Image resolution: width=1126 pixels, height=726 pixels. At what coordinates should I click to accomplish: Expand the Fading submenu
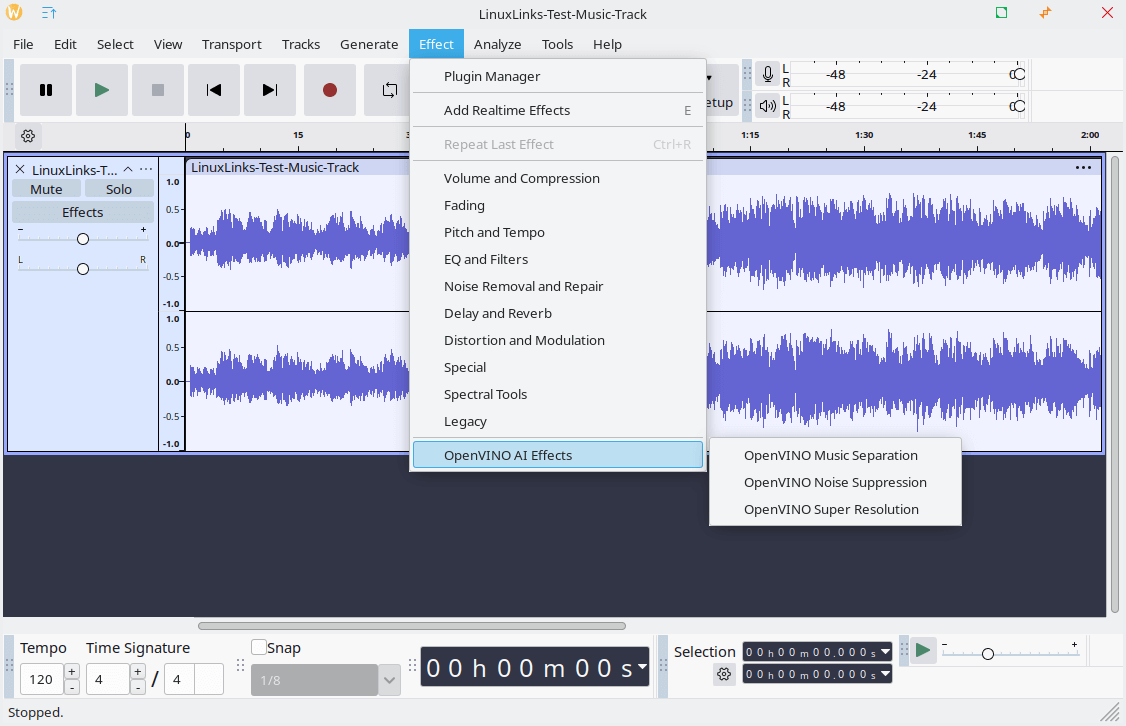558,205
